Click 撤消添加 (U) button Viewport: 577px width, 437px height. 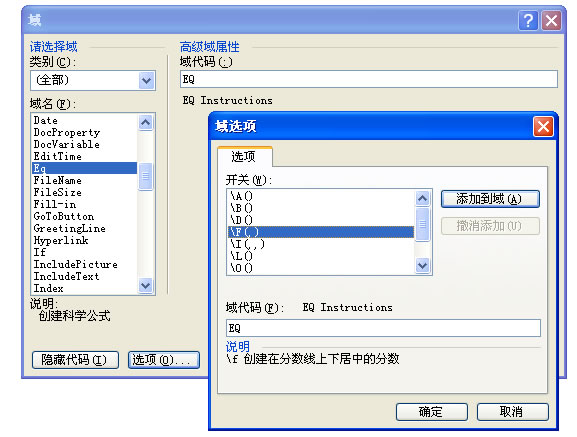490,226
